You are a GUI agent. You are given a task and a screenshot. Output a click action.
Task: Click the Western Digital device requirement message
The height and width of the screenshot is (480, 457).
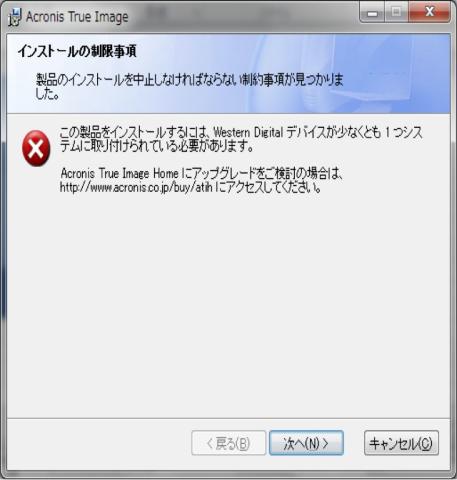coord(241,139)
